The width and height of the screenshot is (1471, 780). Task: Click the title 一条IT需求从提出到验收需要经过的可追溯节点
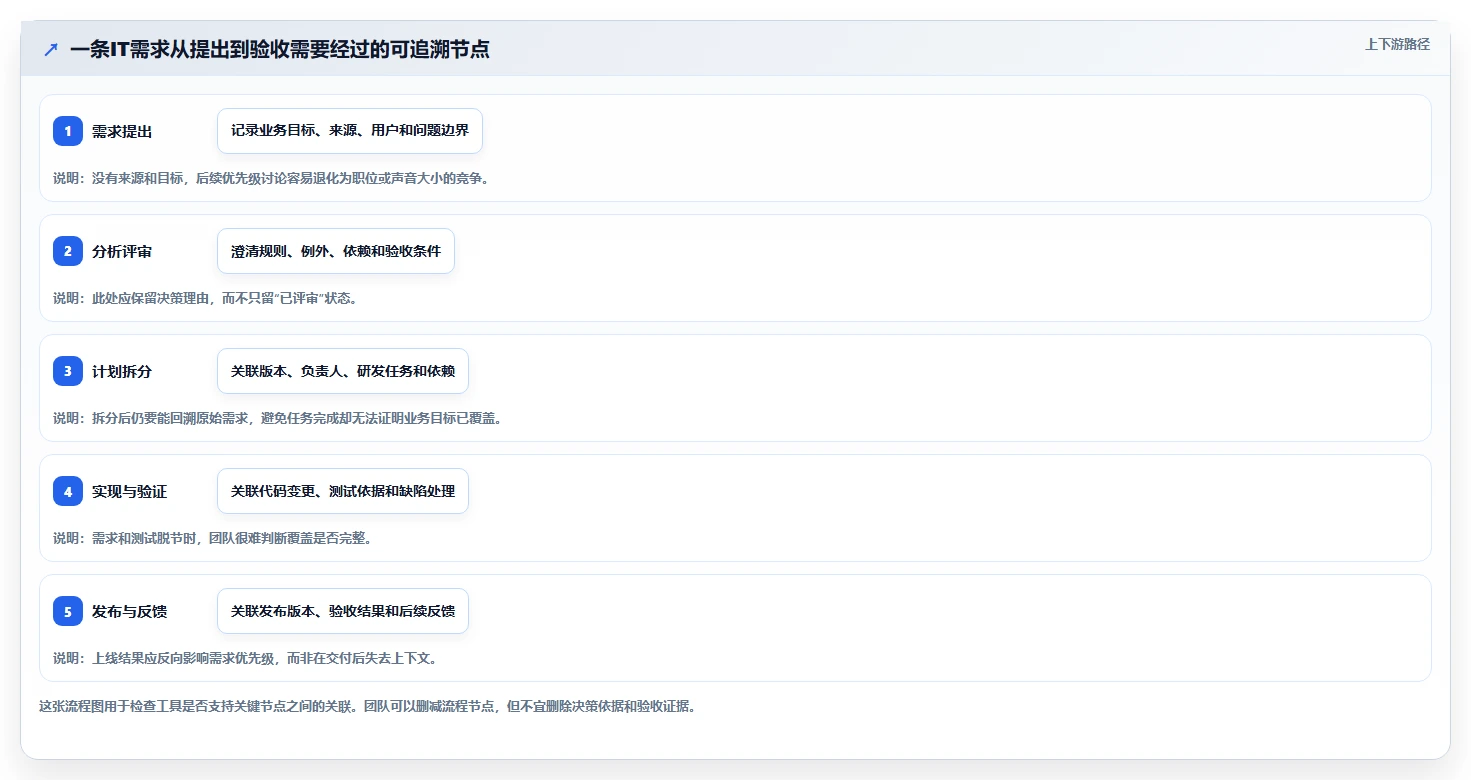point(279,49)
